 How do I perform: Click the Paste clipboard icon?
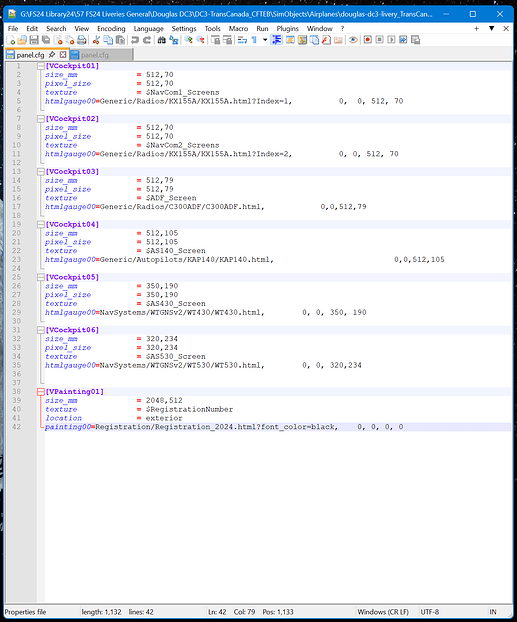point(120,40)
